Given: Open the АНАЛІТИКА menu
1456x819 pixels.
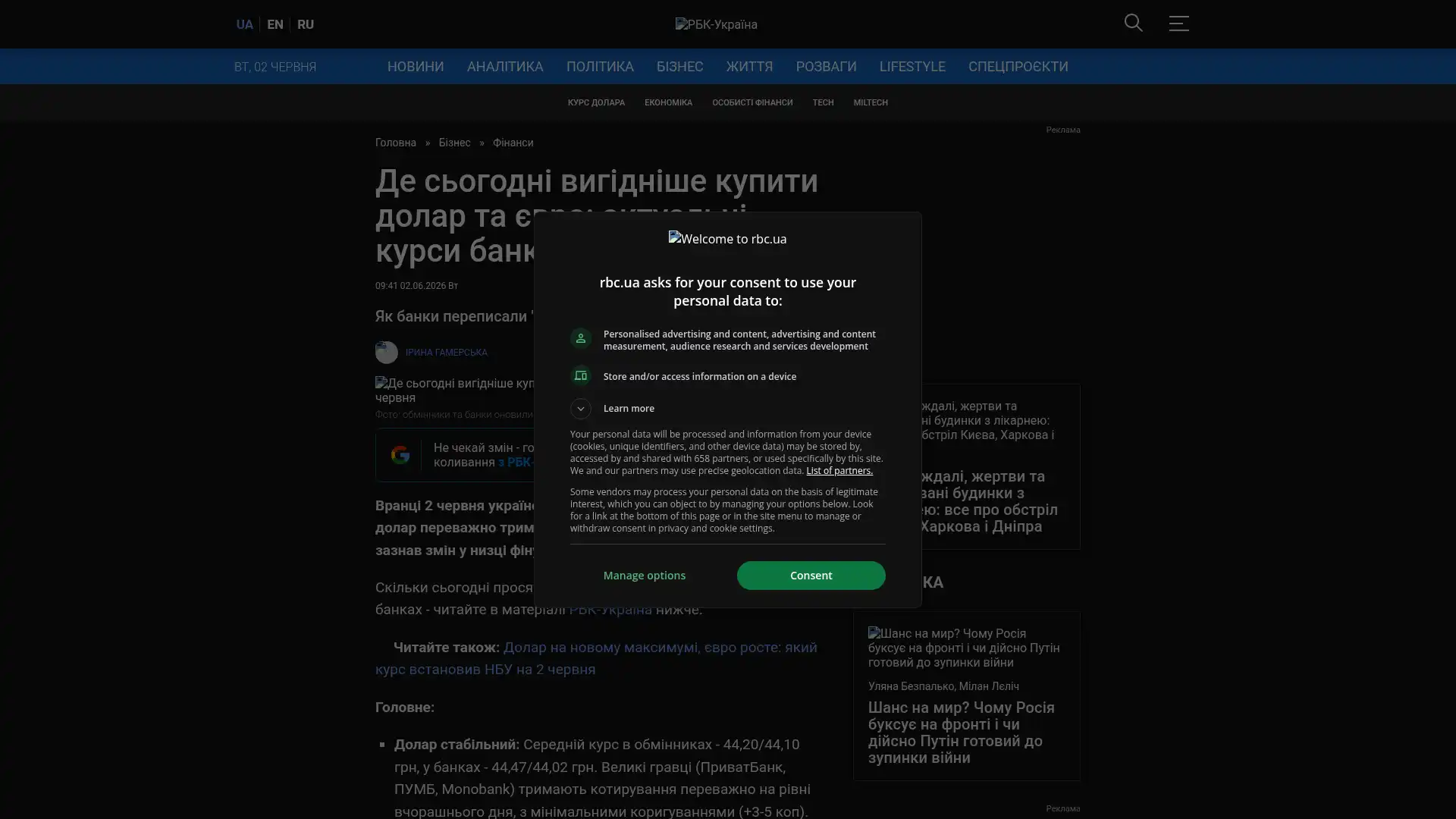Looking at the screenshot, I should [505, 67].
